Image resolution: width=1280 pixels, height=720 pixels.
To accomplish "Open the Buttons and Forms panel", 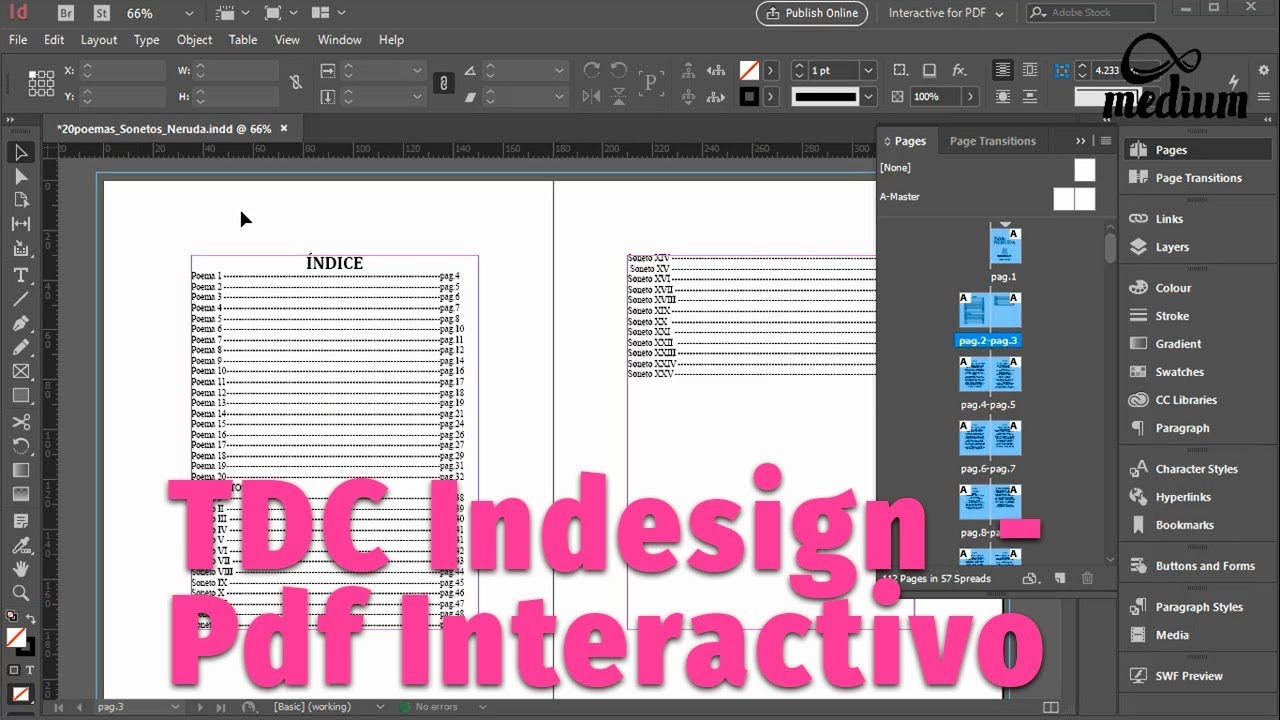I will tap(1204, 566).
